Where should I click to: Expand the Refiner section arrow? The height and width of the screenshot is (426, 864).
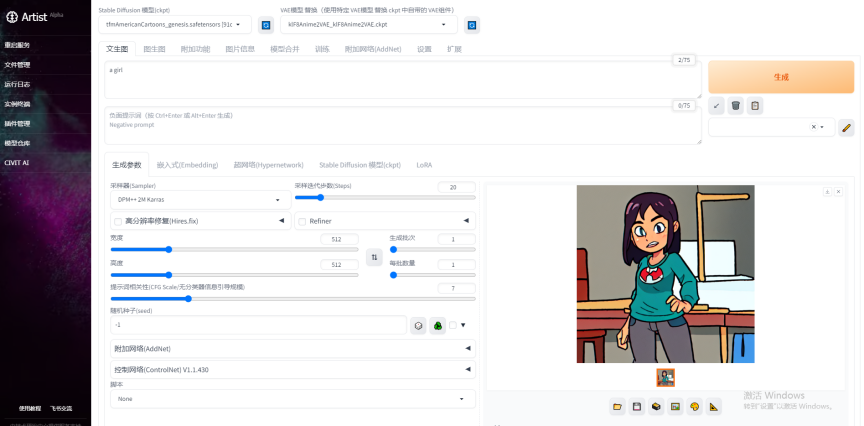click(466, 220)
